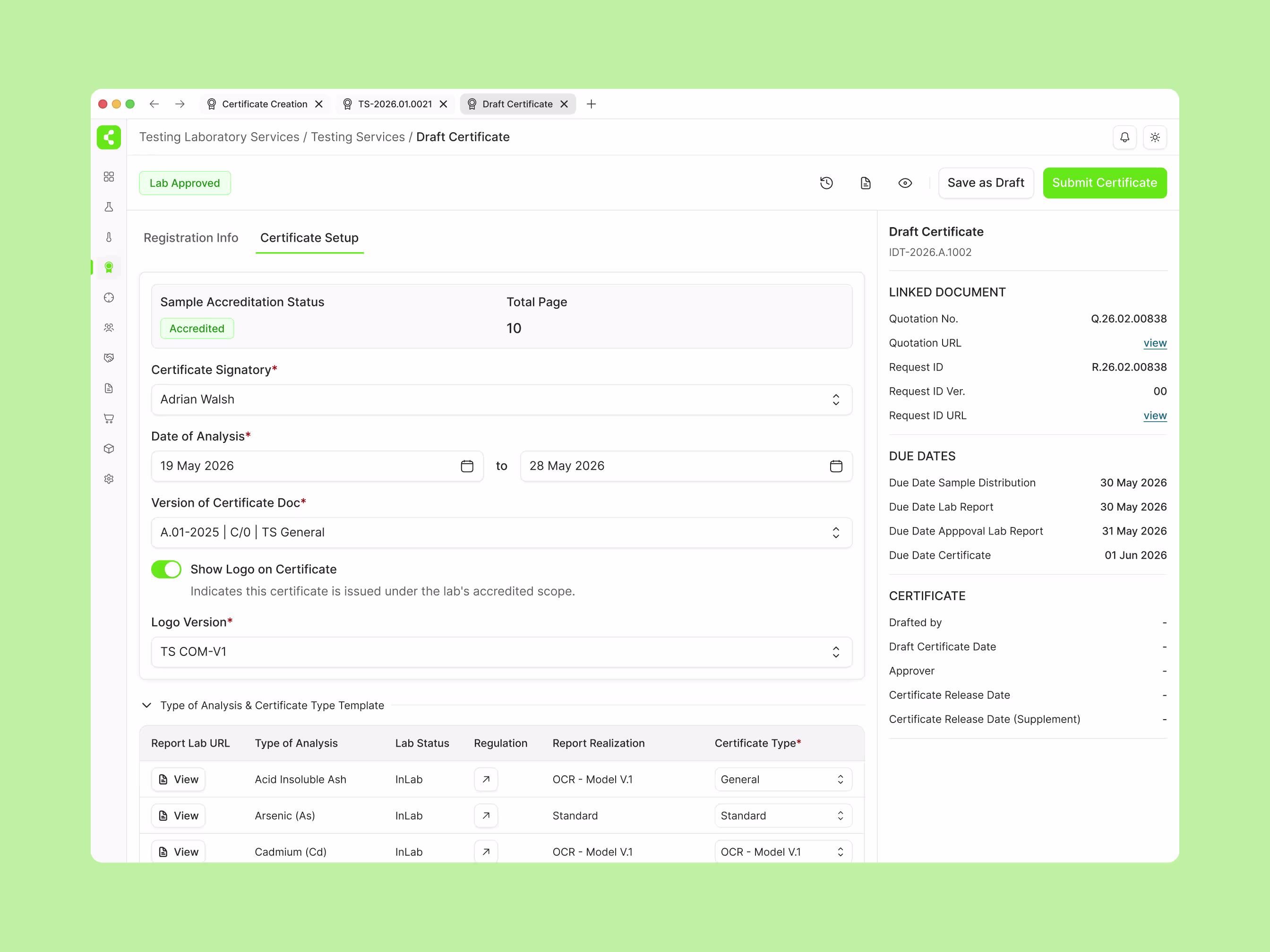Preview certificate with the eye icon
Image resolution: width=1270 pixels, height=952 pixels.
pyautogui.click(x=905, y=183)
